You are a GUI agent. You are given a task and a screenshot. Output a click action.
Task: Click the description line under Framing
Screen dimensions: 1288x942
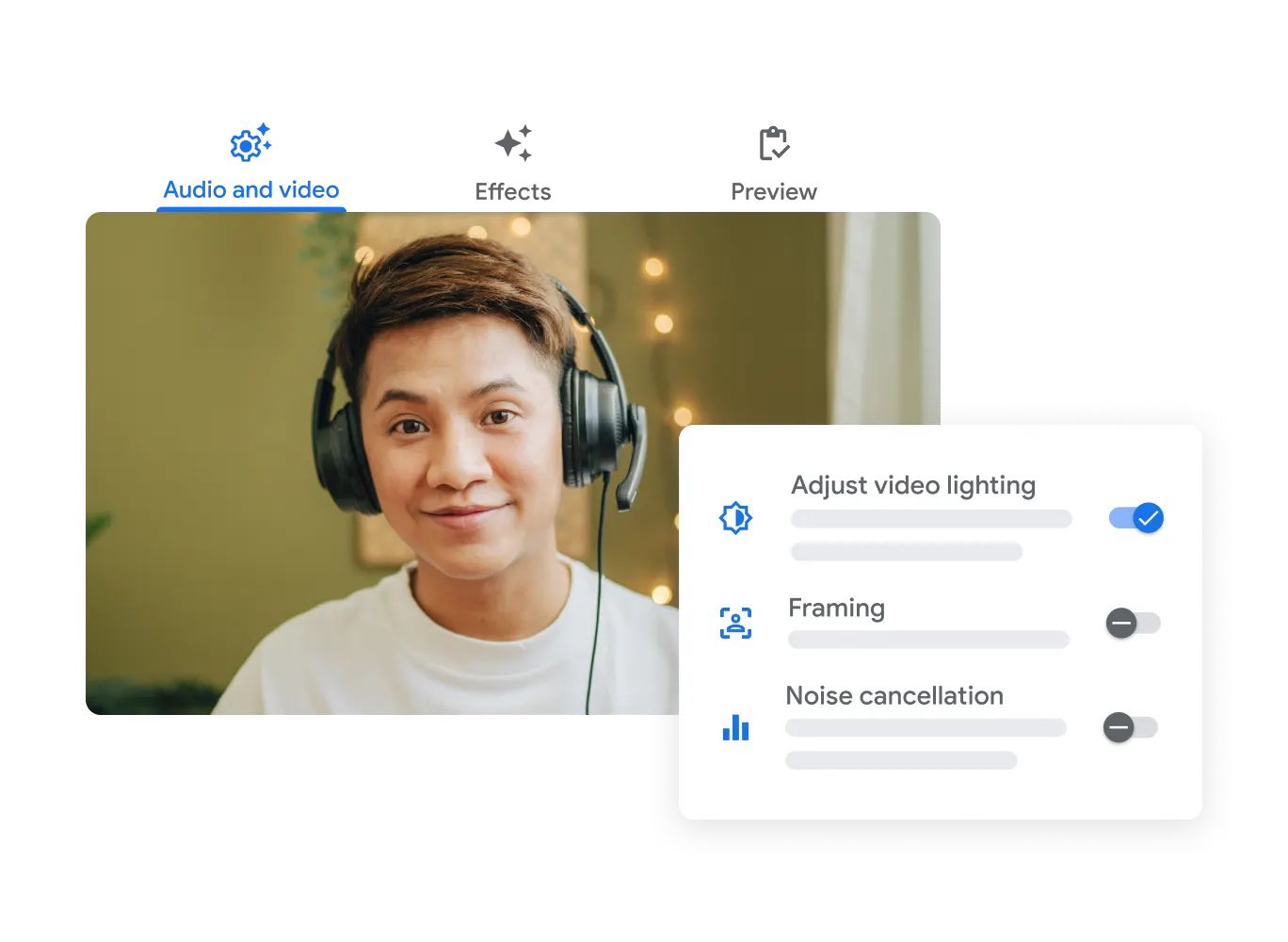pos(928,641)
